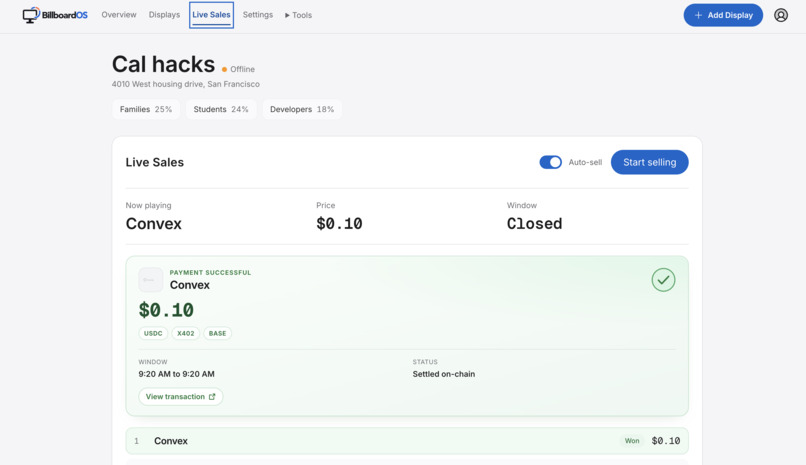Click the PAYMENT SUCCESSFUL label
The height and width of the screenshot is (465, 806).
[x=210, y=273]
